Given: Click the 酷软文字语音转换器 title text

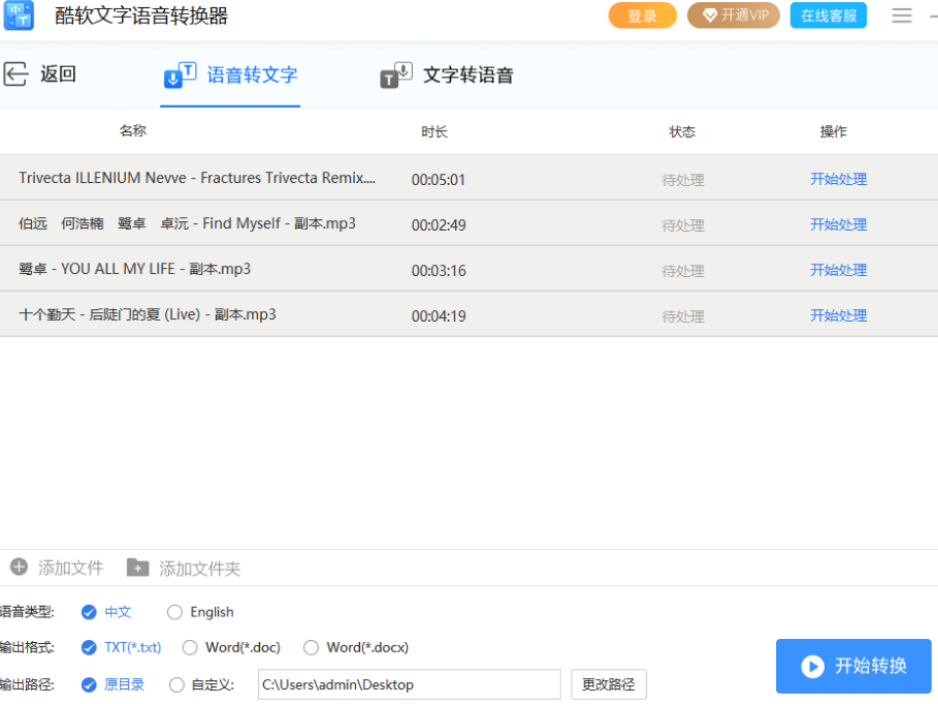Looking at the screenshot, I should coord(141,16).
